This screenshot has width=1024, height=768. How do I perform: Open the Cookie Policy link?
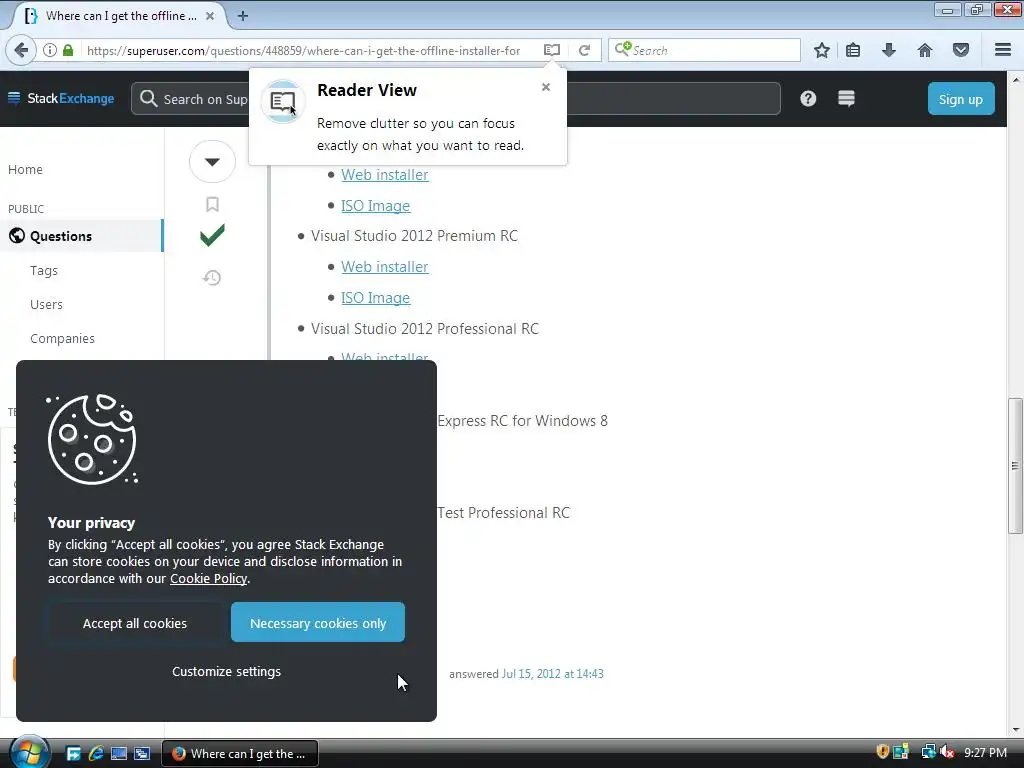click(x=208, y=579)
